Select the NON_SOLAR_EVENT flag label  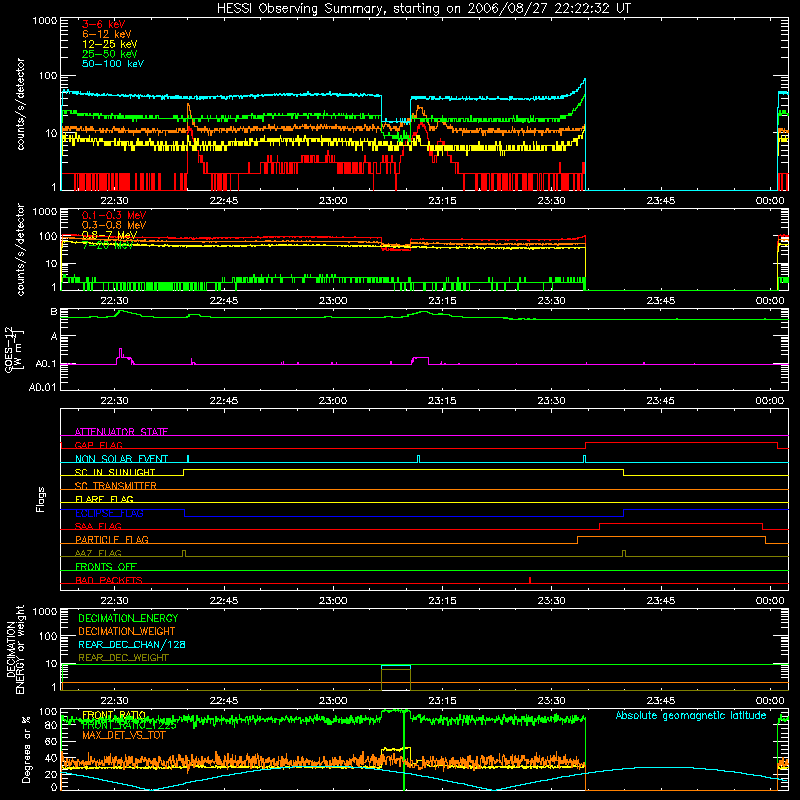tap(121, 459)
